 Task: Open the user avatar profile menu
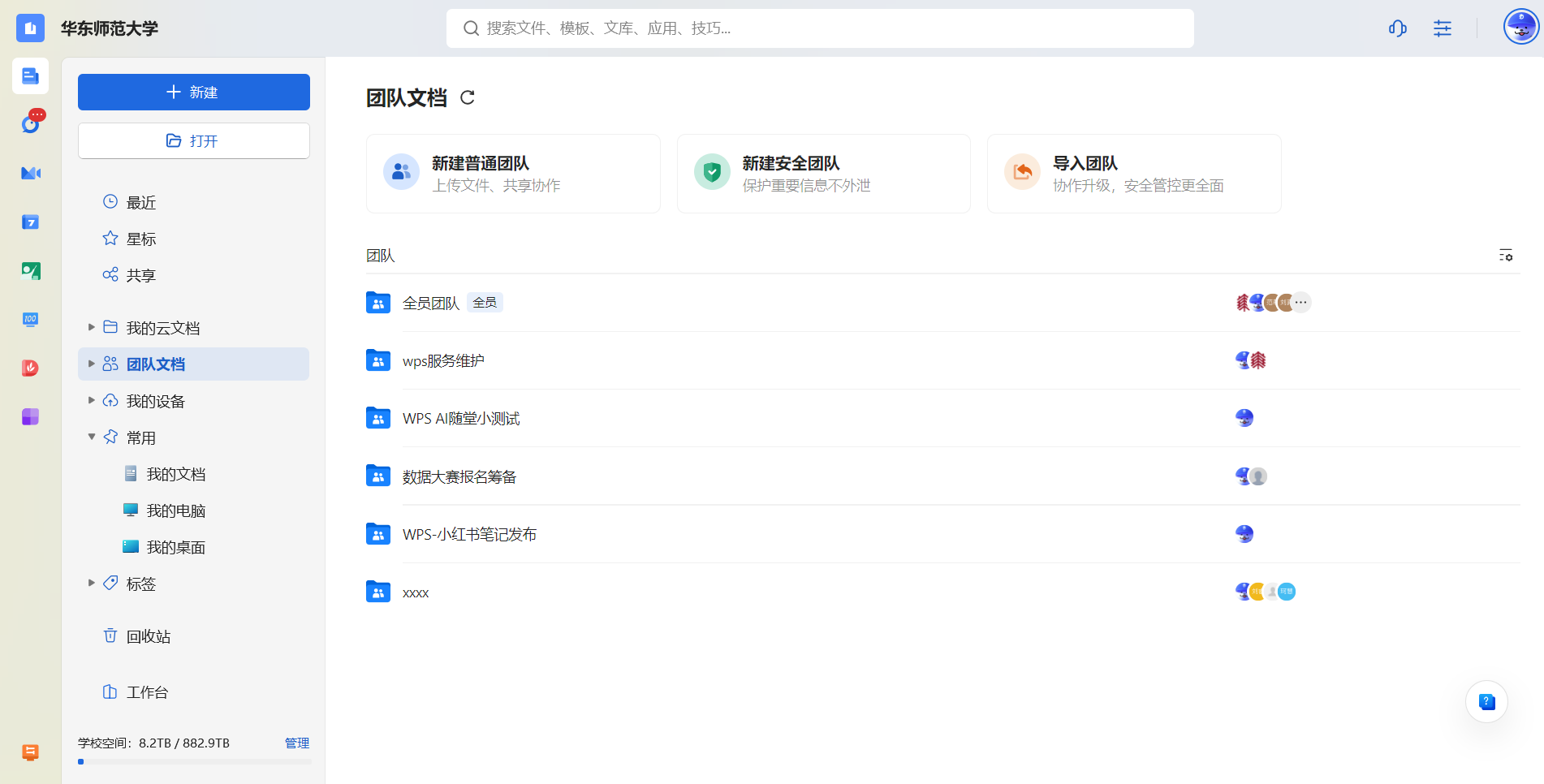point(1520,28)
